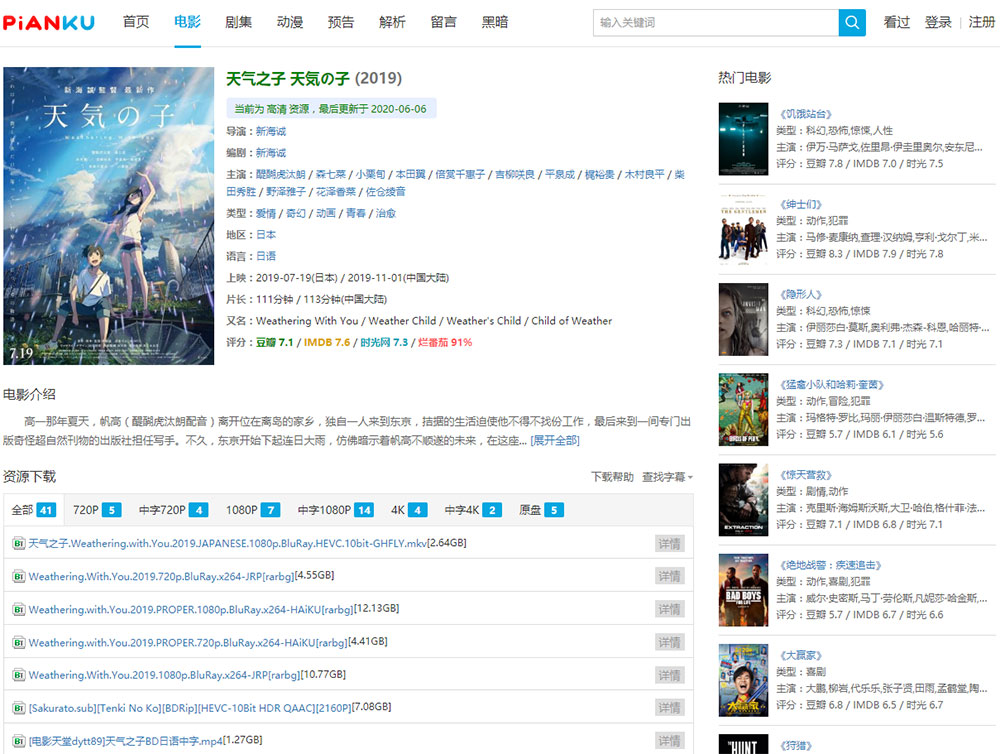The height and width of the screenshot is (754, 1000).
Task: Click BT icon of GHFLY.mkv torrent row
Action: [18, 543]
